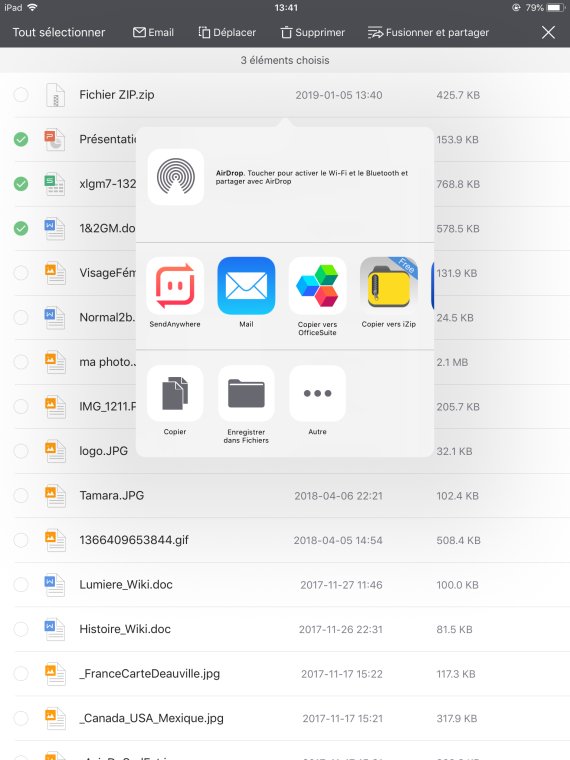This screenshot has height=760, width=570.
Task: Click Email in the top toolbar
Action: 153,32
